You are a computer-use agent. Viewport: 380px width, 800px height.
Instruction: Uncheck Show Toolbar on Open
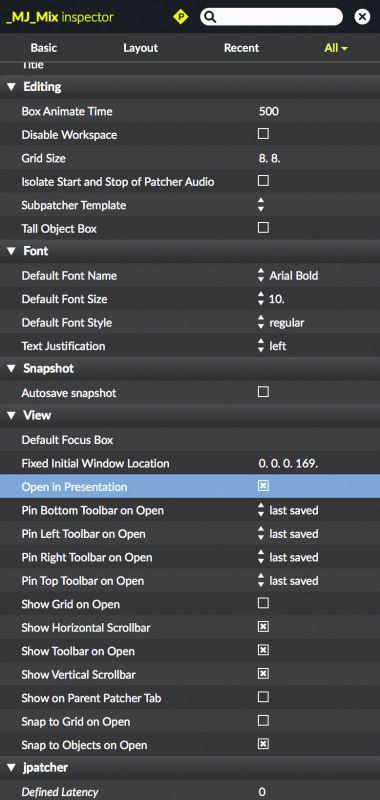point(263,651)
